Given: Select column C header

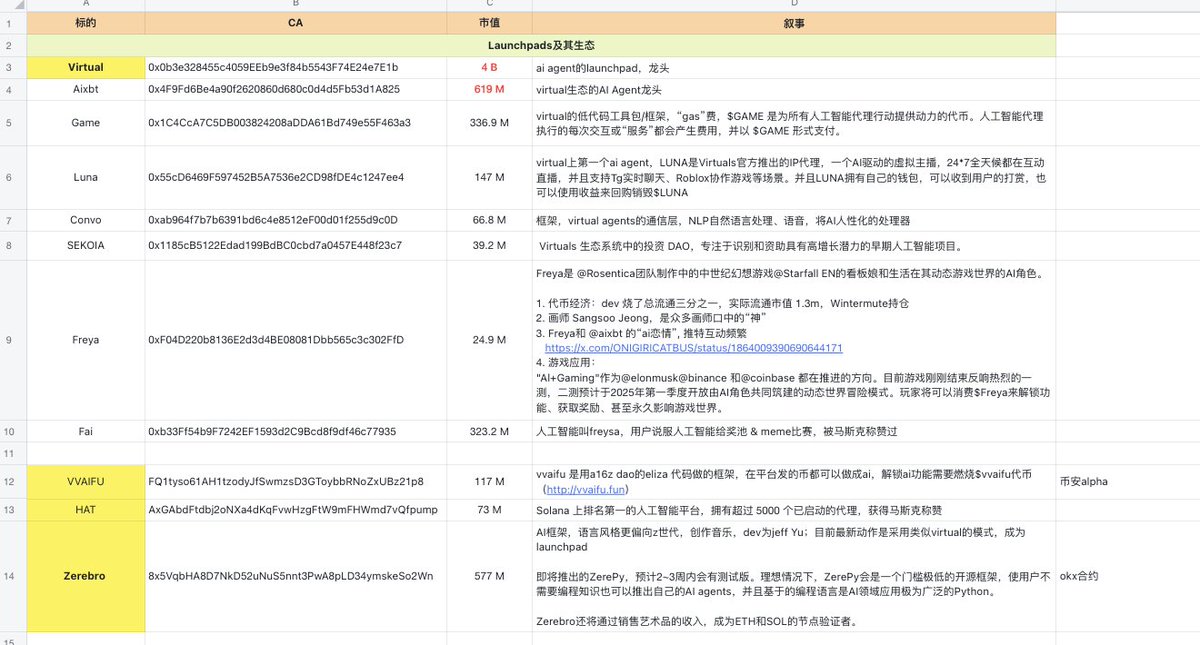Looking at the screenshot, I should (x=490, y=5).
